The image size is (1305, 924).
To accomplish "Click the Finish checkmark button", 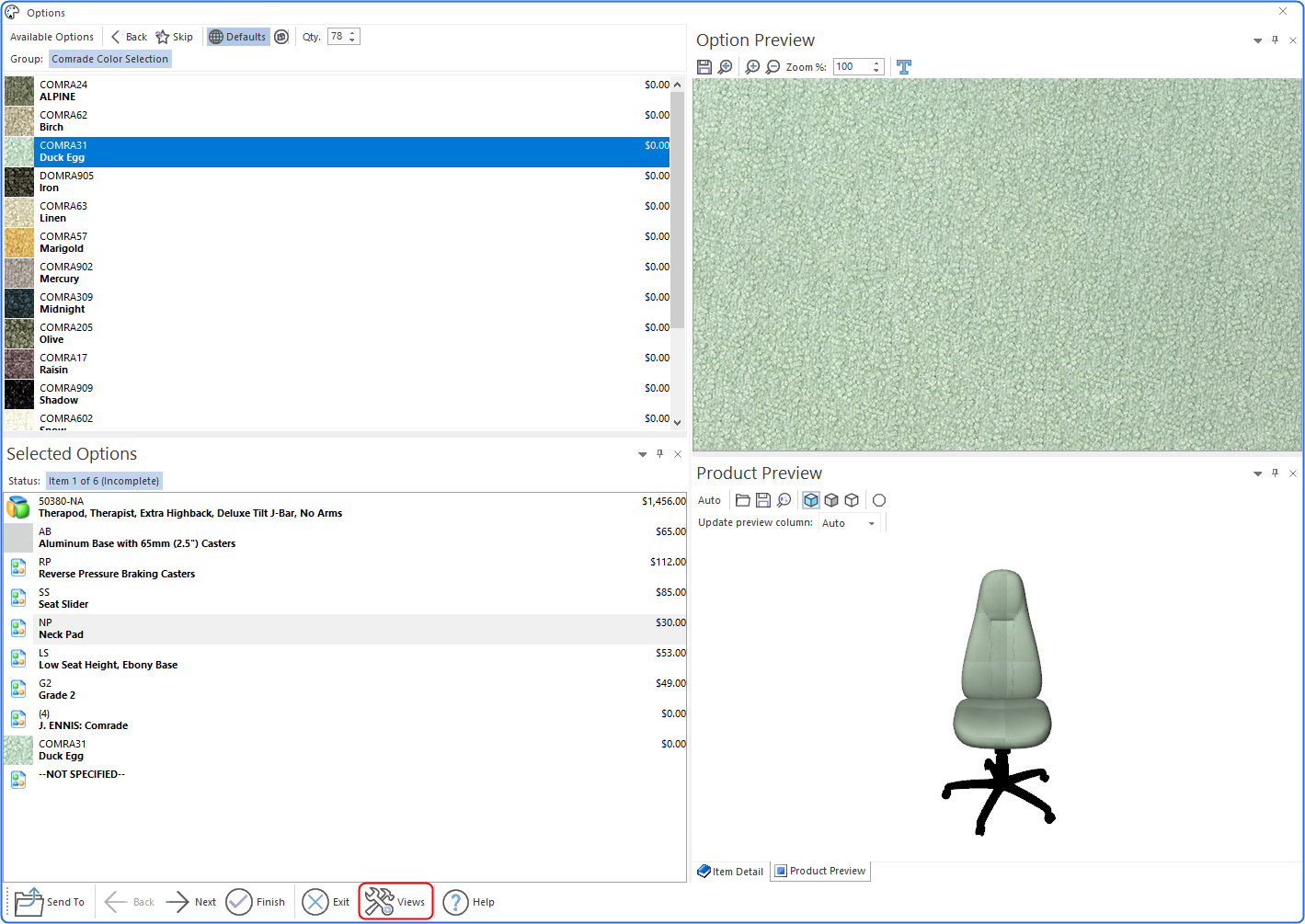I will pyautogui.click(x=256, y=902).
